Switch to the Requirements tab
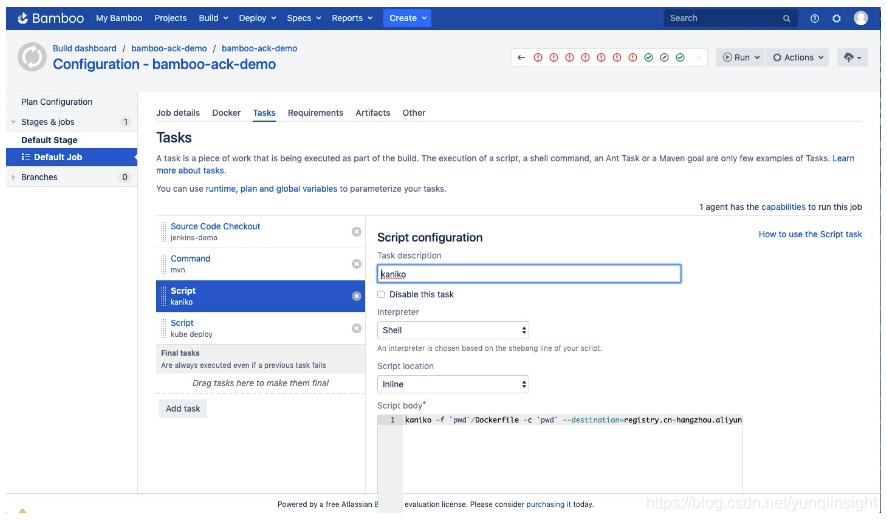Screen dimensions: 887x521 (x=315, y=113)
